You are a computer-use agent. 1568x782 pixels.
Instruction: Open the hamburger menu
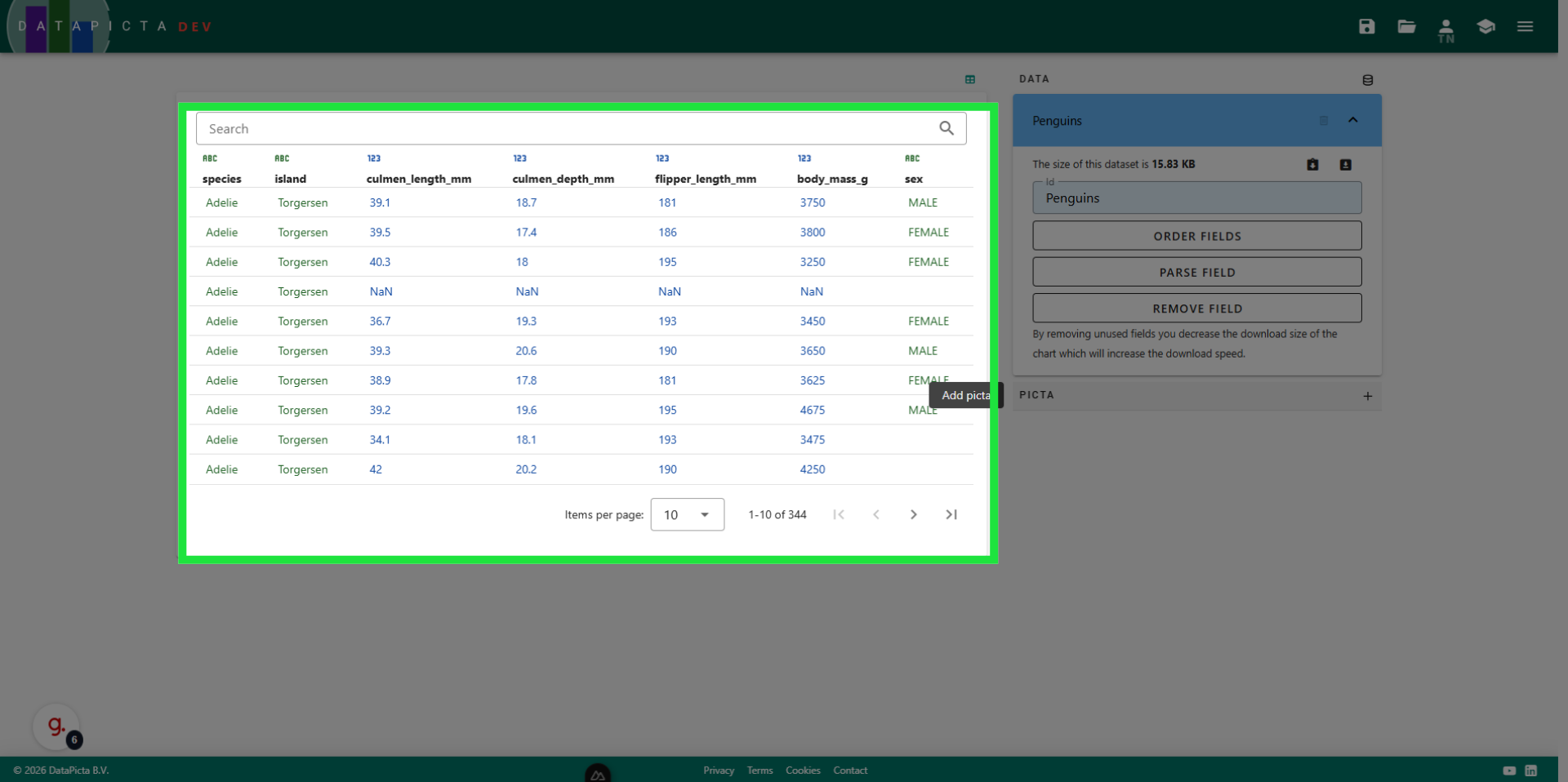tap(1526, 26)
